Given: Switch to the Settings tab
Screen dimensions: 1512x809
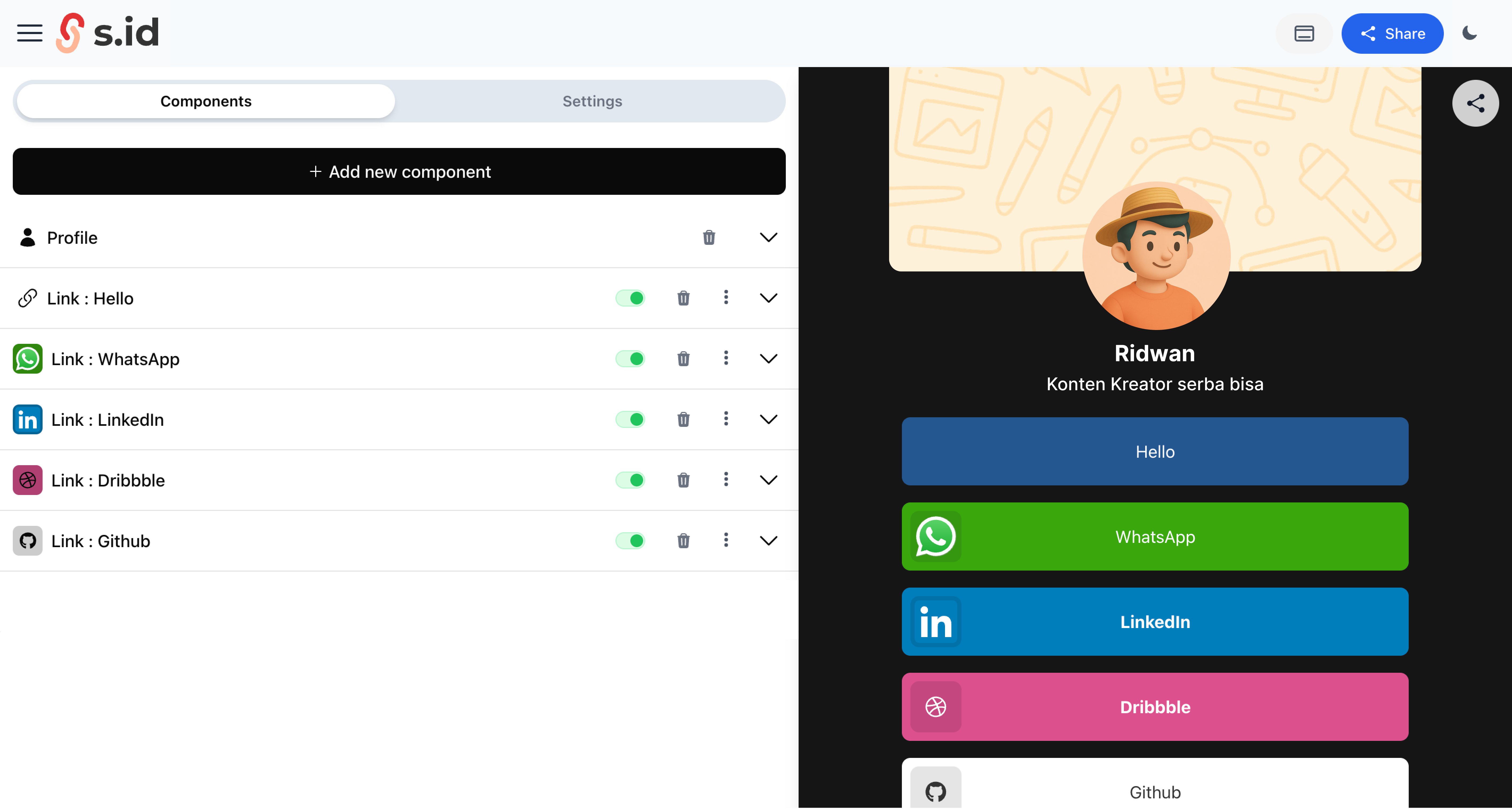Looking at the screenshot, I should click(592, 101).
